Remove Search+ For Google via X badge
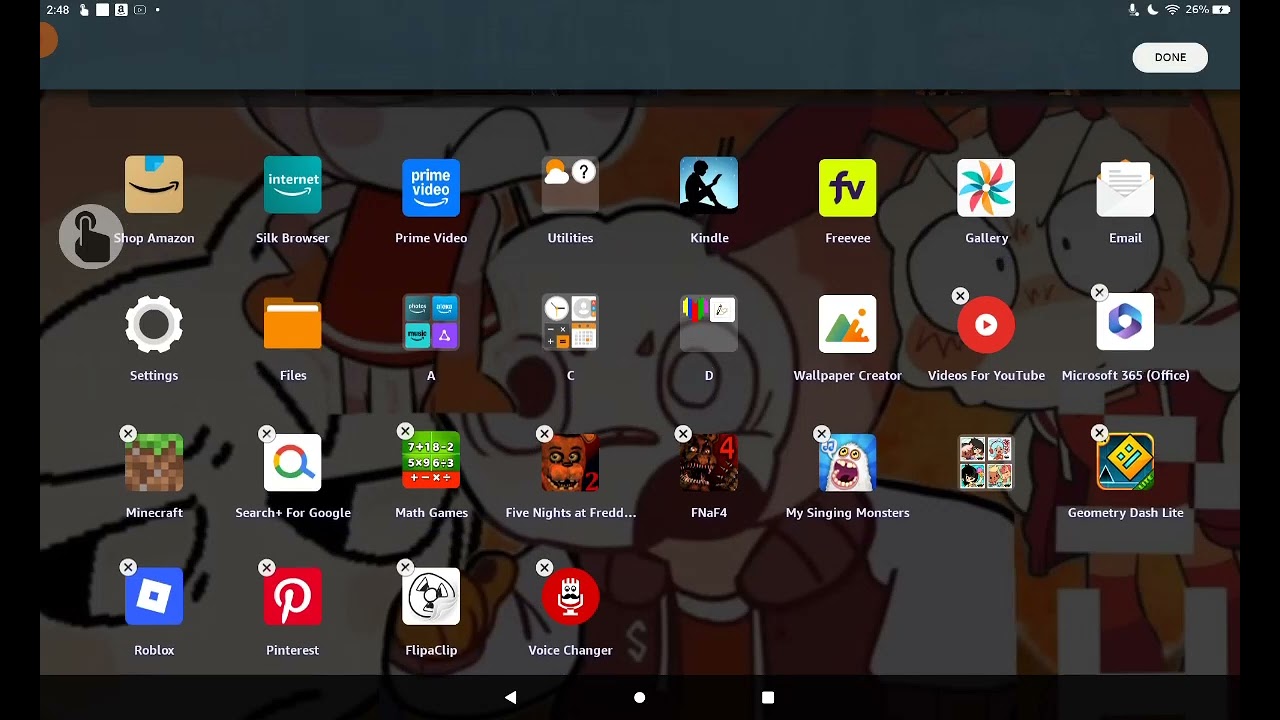 (266, 433)
